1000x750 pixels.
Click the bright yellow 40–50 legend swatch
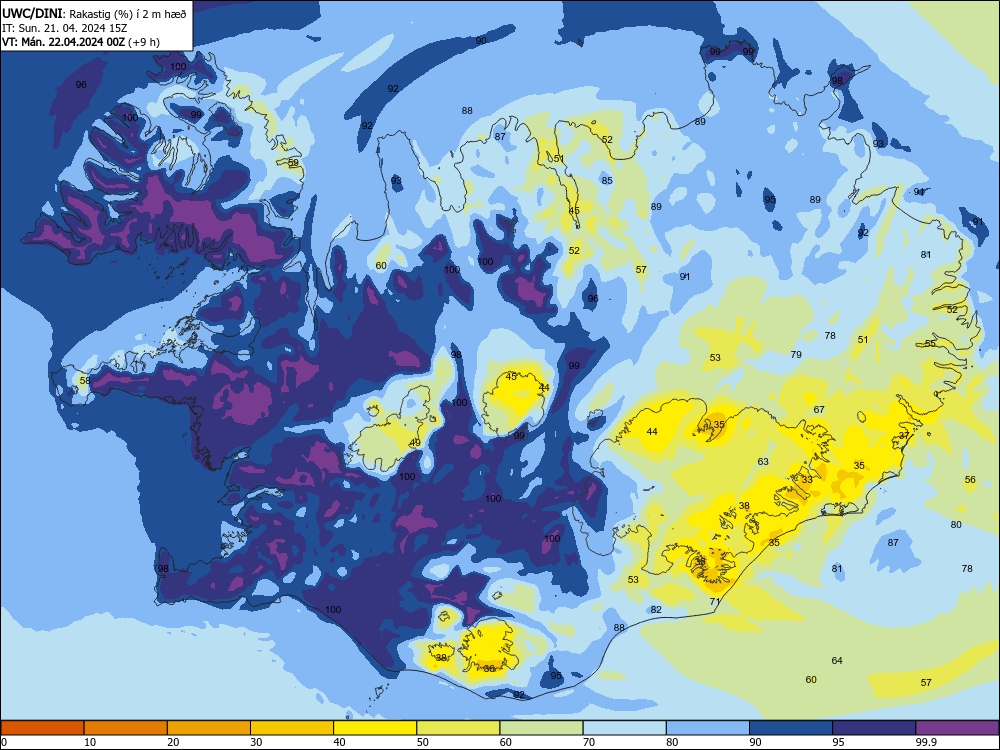375,728
